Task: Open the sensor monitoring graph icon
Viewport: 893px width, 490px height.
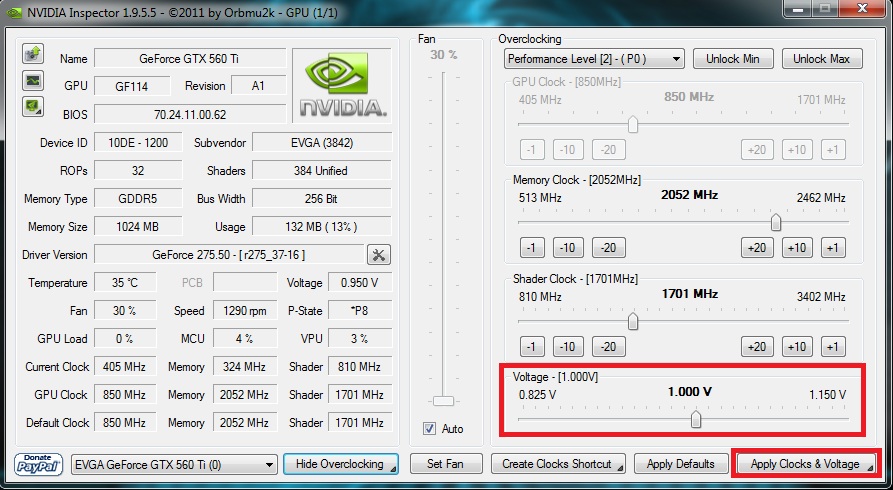Action: (x=33, y=80)
